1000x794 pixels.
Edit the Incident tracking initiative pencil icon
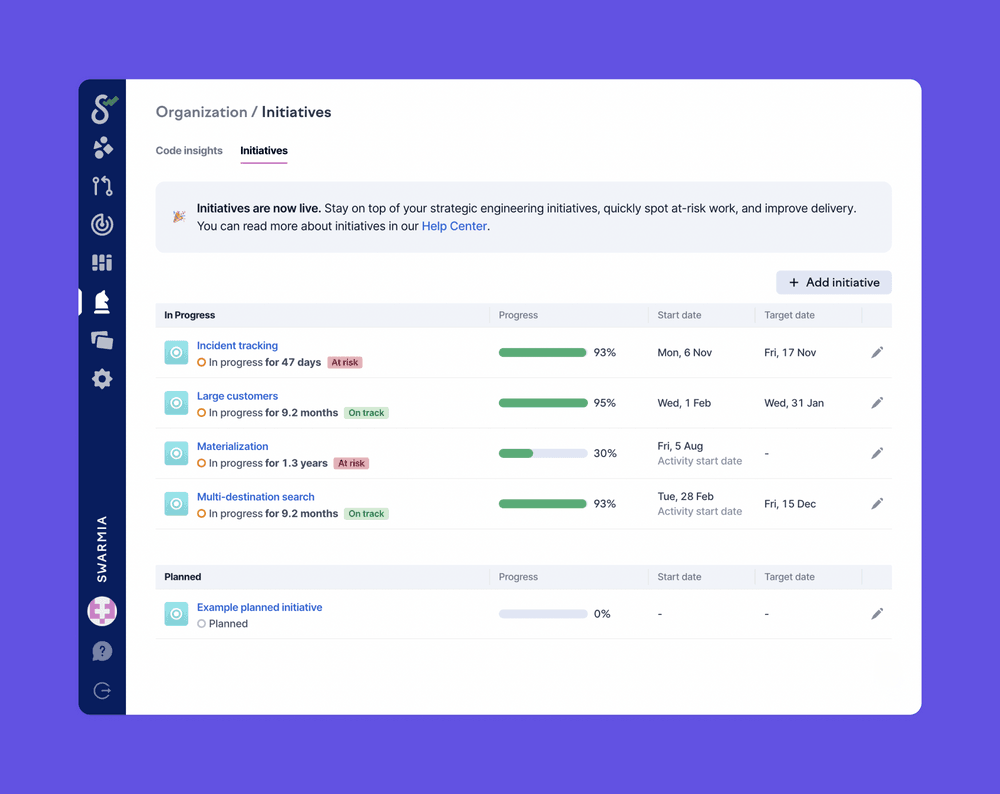tap(877, 353)
